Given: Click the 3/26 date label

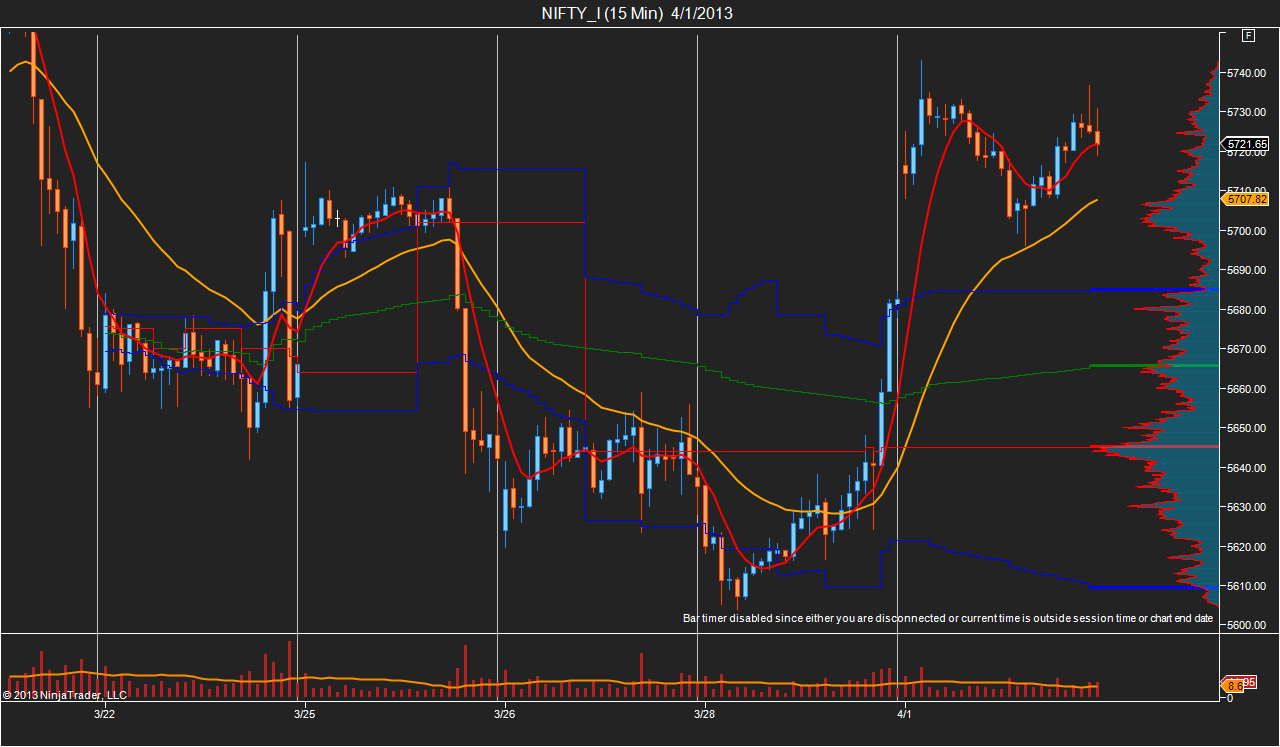Looking at the screenshot, I should click(x=505, y=714).
